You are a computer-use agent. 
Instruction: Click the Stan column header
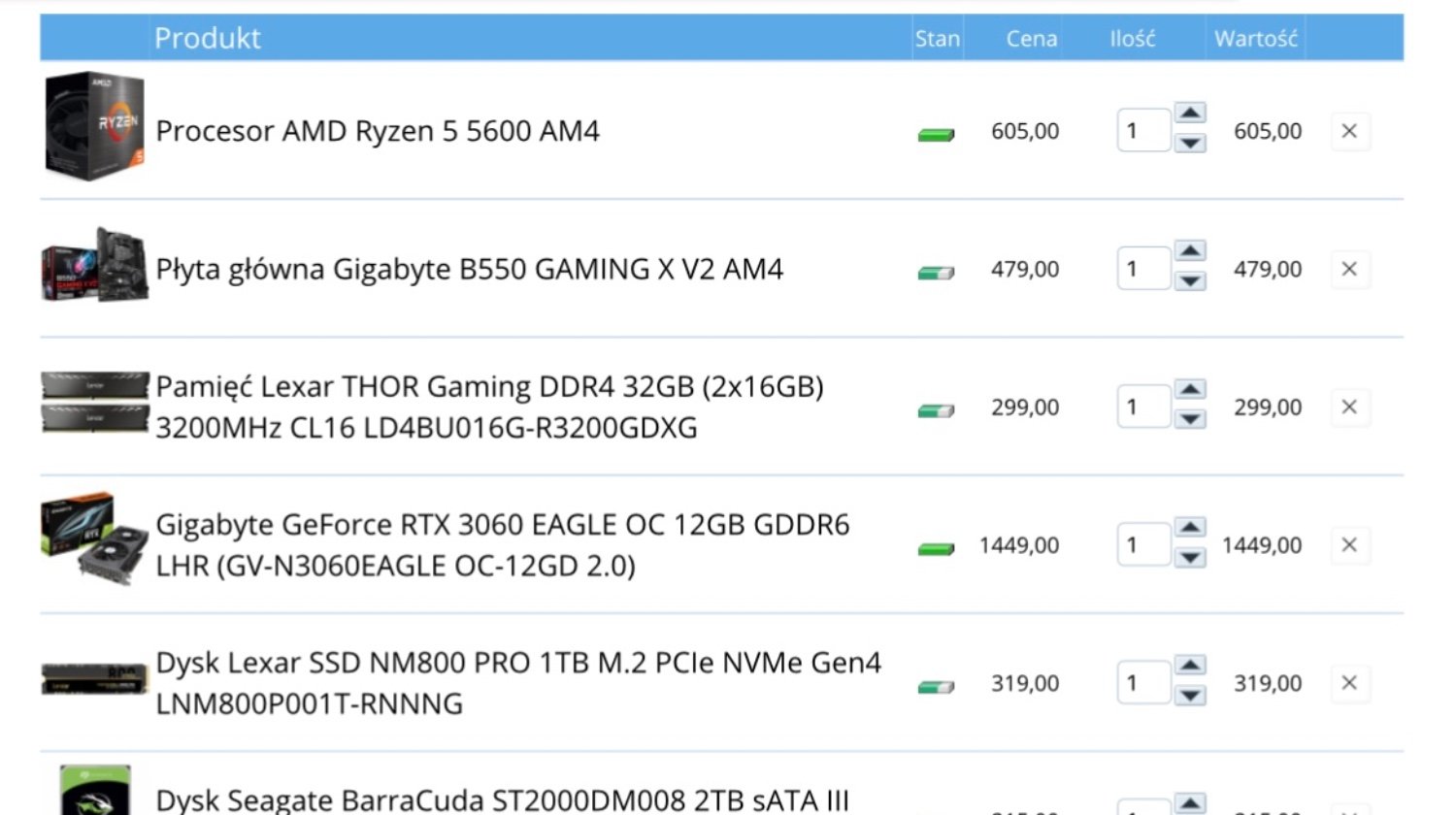coord(938,39)
